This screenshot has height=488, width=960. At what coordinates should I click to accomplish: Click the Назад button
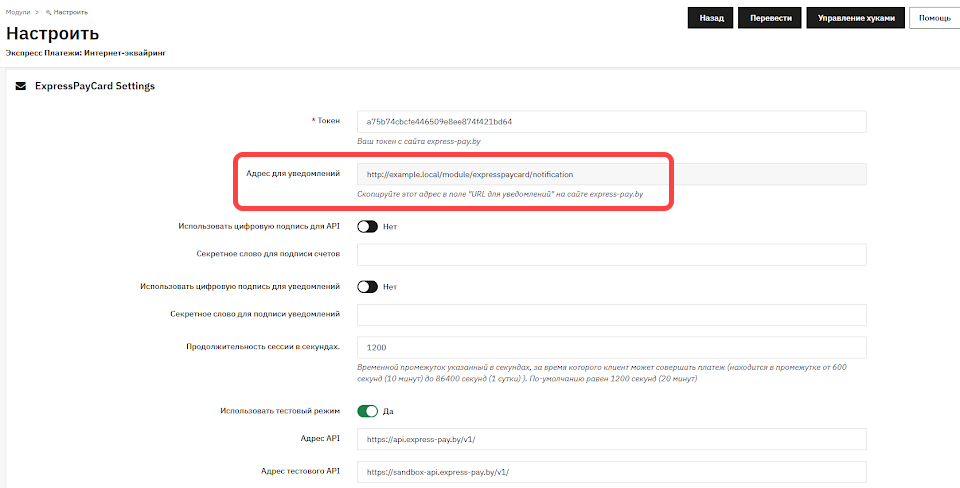711,18
